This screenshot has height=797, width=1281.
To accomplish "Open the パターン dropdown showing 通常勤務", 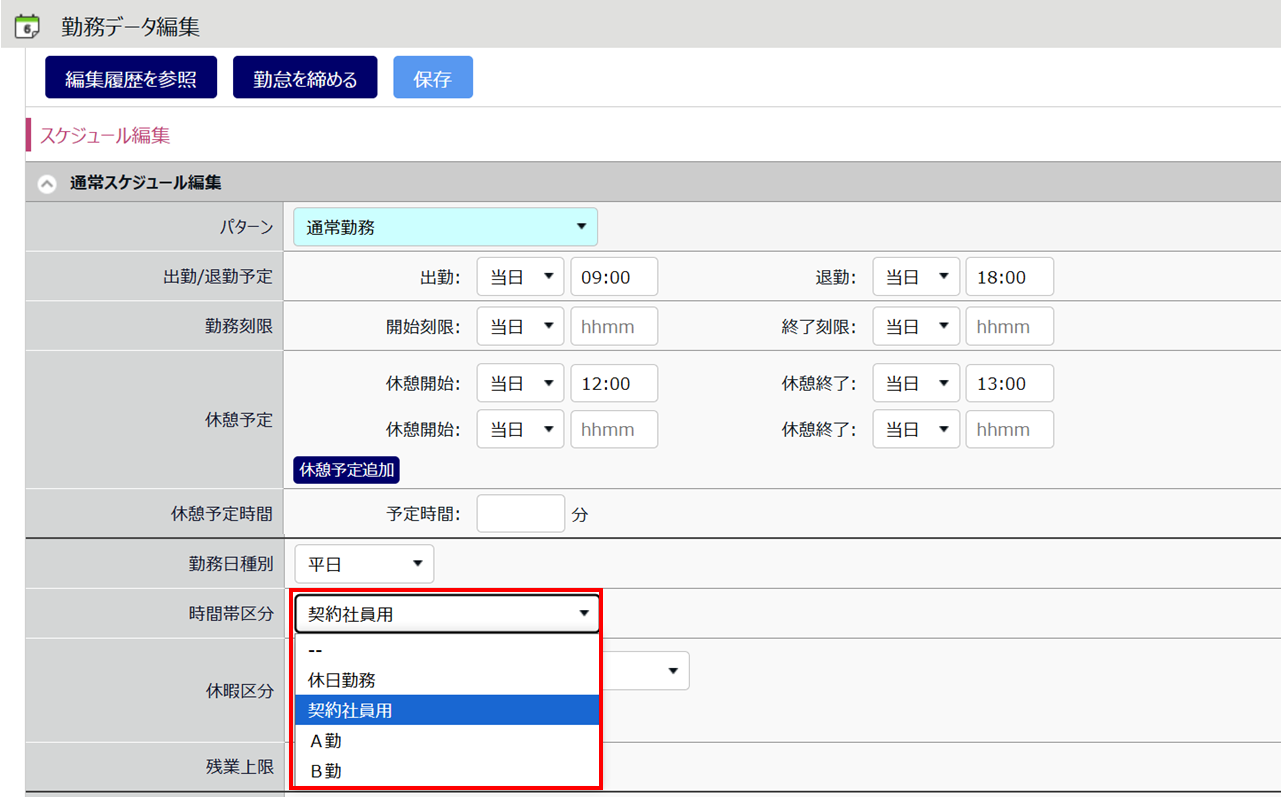I will pos(445,227).
